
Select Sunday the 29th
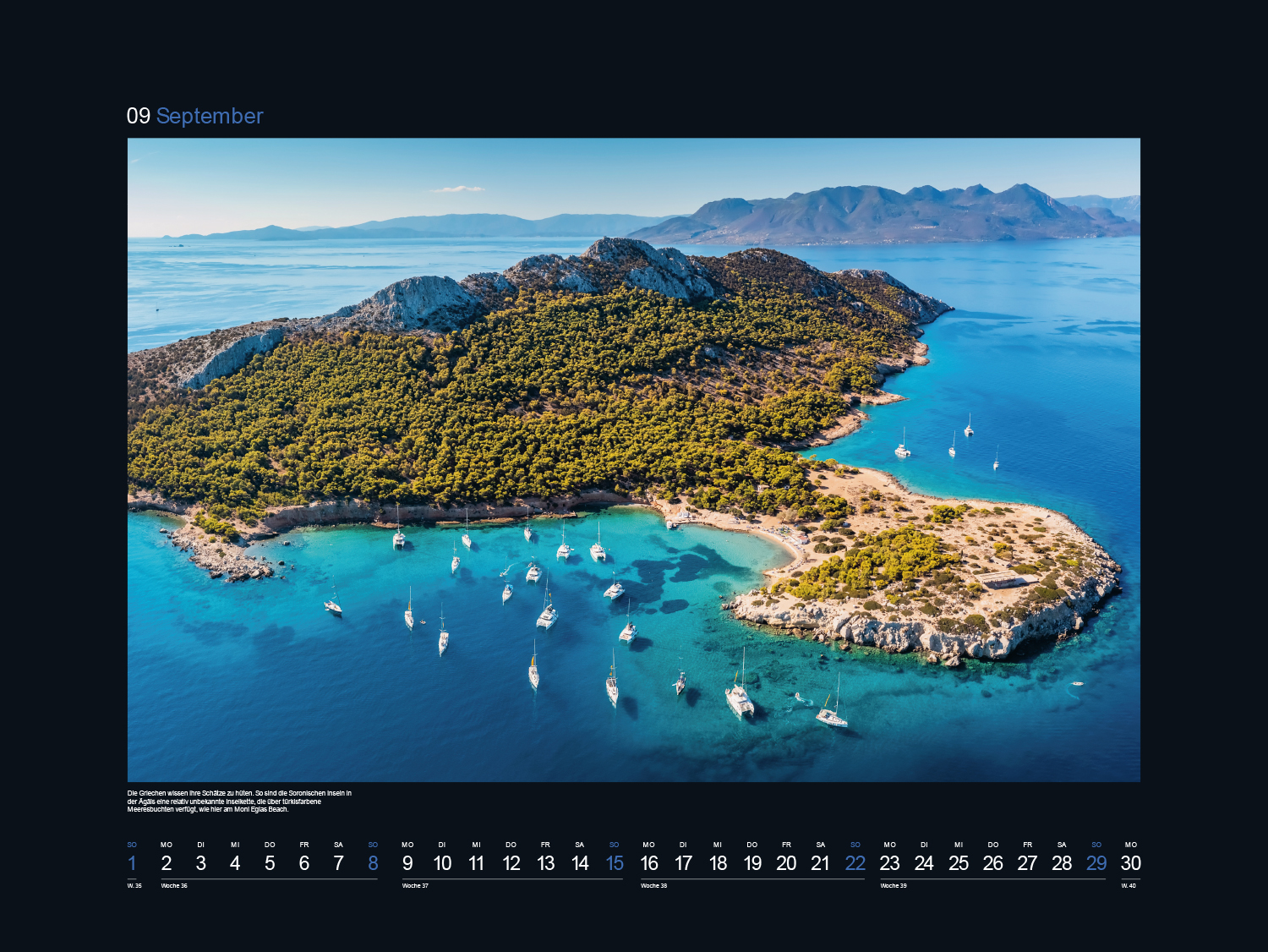(x=1096, y=863)
